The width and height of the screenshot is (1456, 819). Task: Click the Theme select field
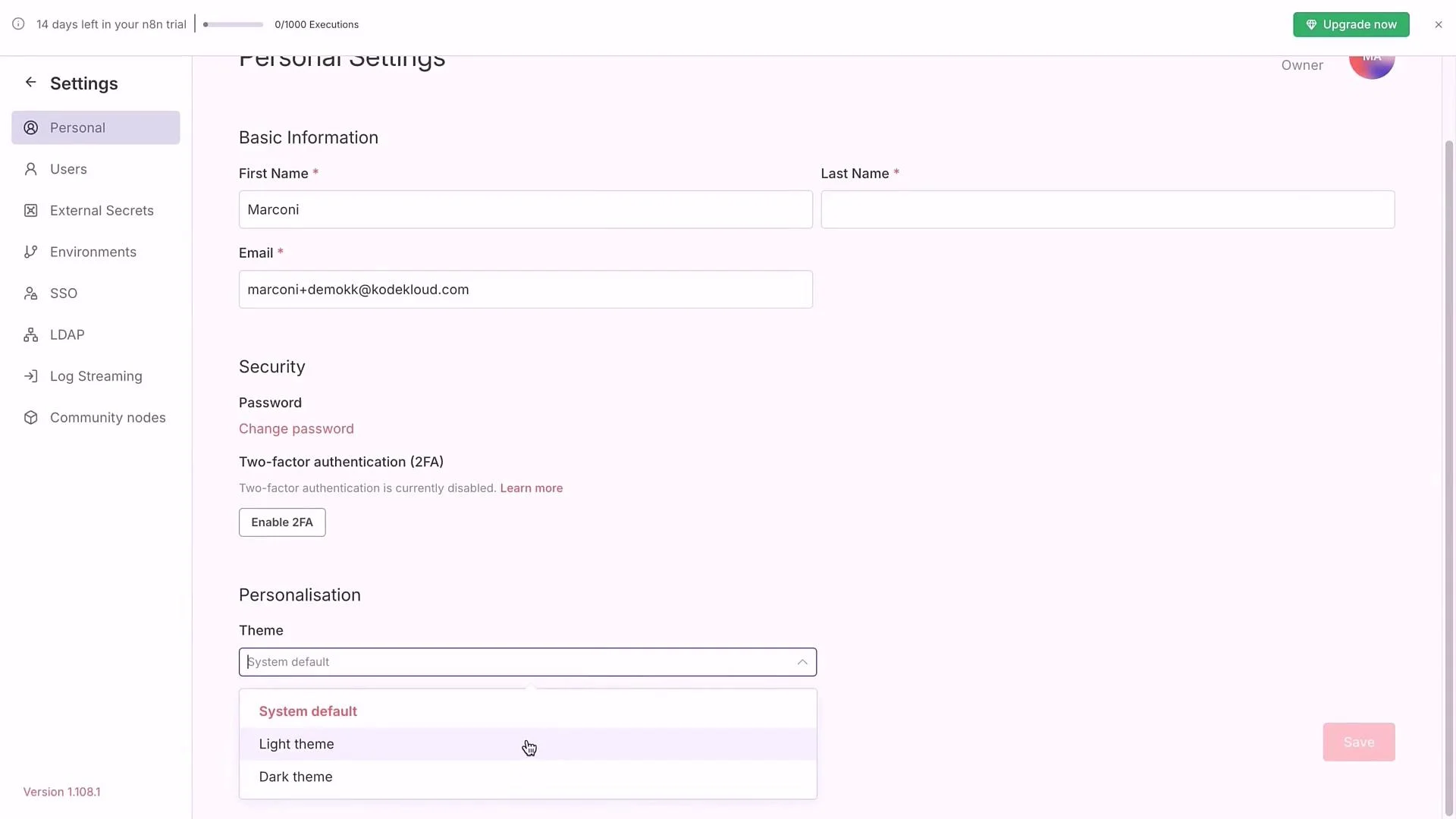click(x=528, y=662)
